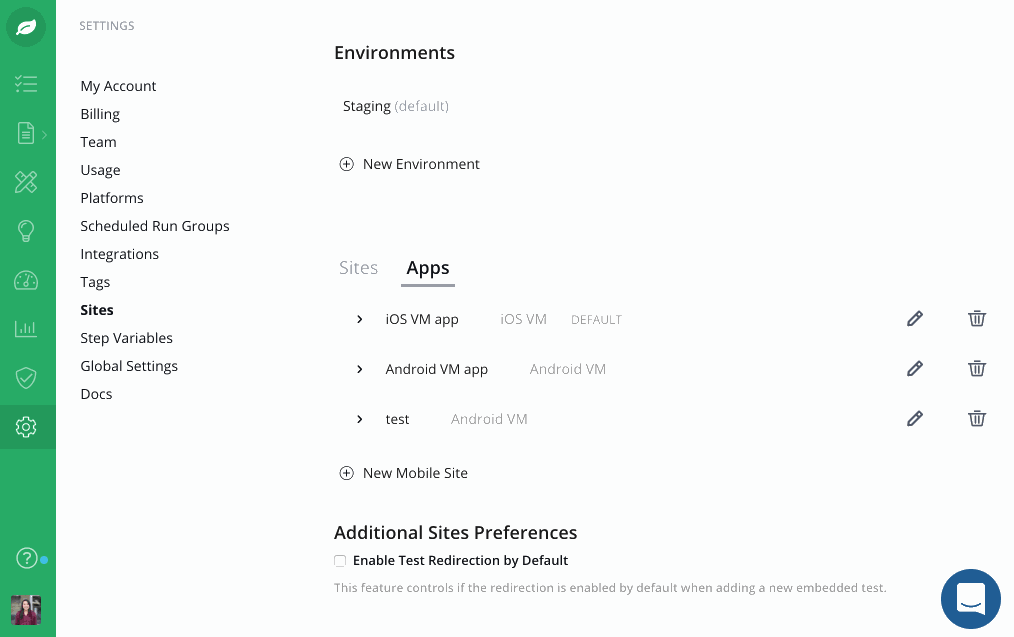Open the speedometer dashboard sidebar icon
1014x637 pixels.
point(26,280)
